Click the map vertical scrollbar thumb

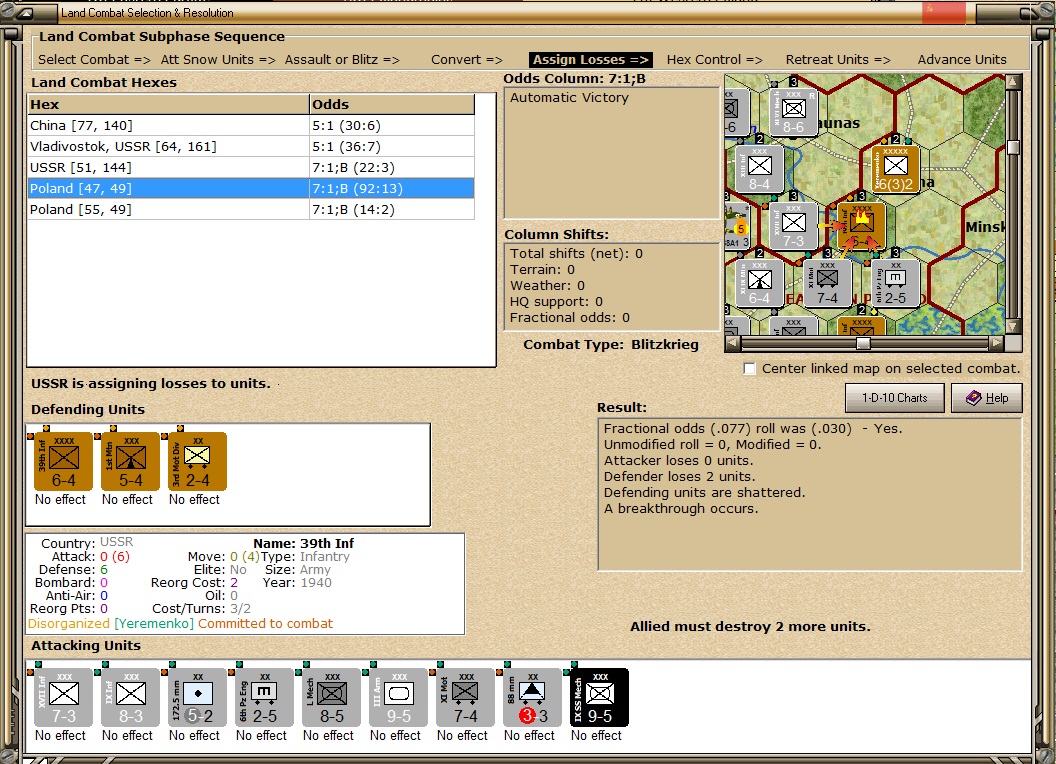pos(1013,147)
